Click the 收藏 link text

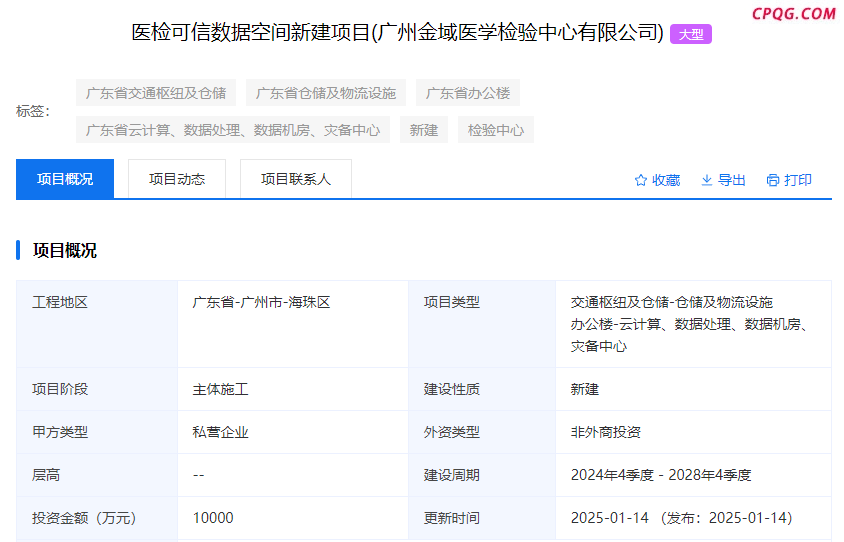666,180
